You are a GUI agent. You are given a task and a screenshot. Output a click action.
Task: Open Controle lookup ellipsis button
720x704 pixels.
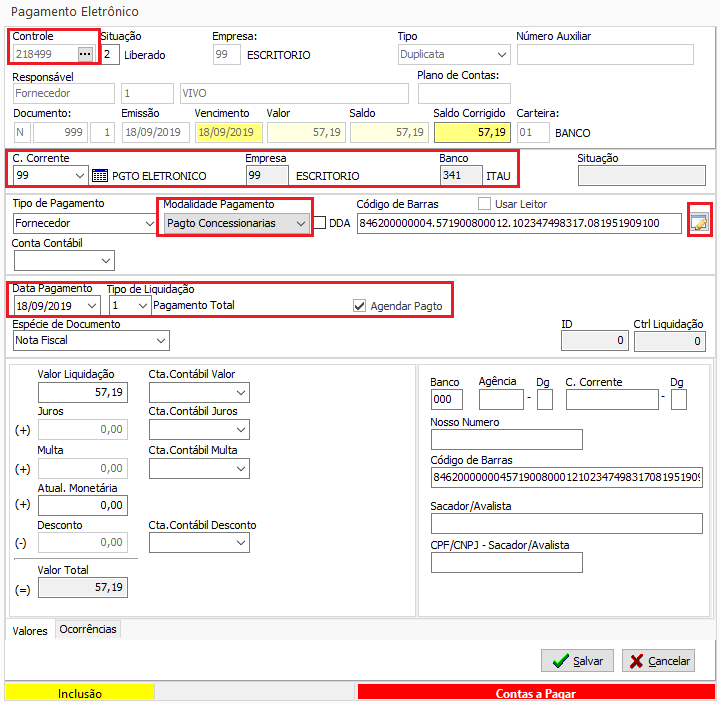click(85, 54)
